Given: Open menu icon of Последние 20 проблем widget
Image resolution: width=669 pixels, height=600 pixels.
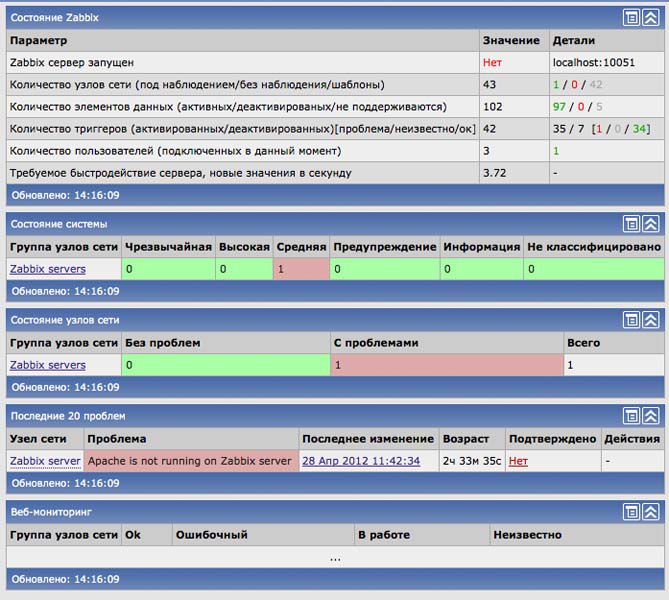Looking at the screenshot, I should 631,416.
